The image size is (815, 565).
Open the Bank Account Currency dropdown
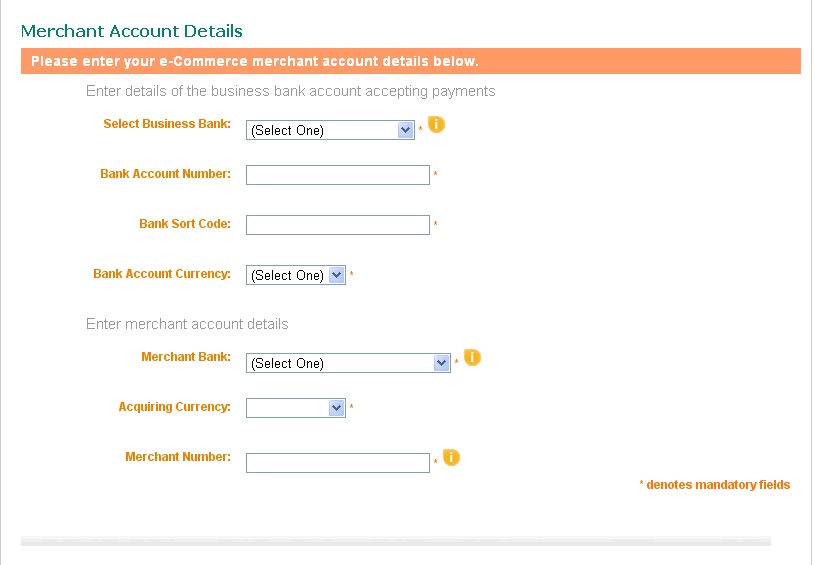[x=296, y=275]
